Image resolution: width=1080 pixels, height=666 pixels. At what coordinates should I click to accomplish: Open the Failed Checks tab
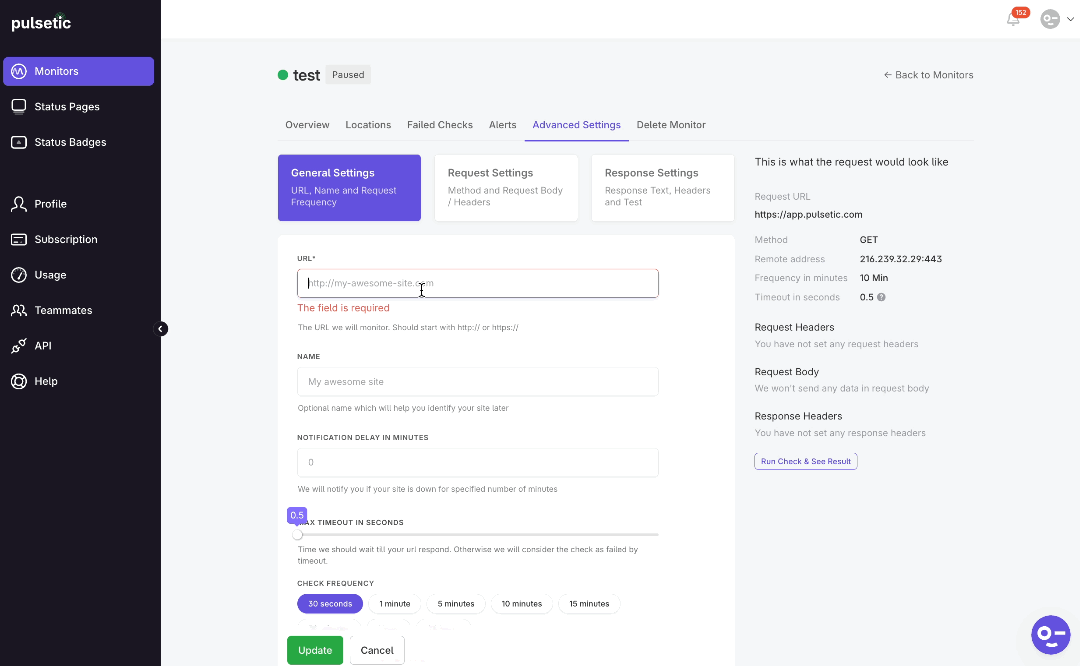439,125
